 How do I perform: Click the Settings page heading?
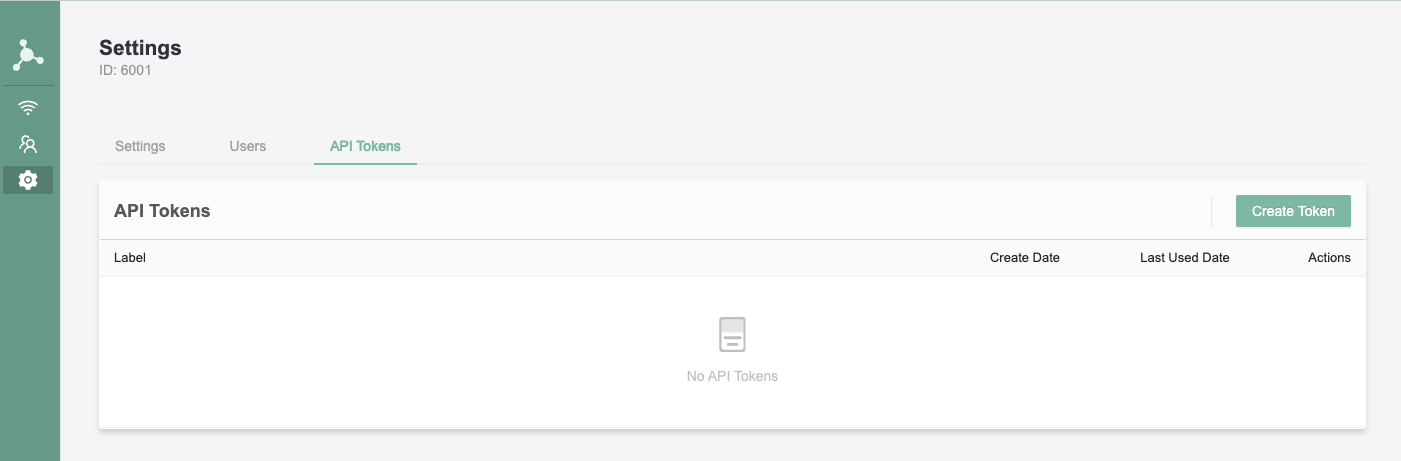[140, 48]
